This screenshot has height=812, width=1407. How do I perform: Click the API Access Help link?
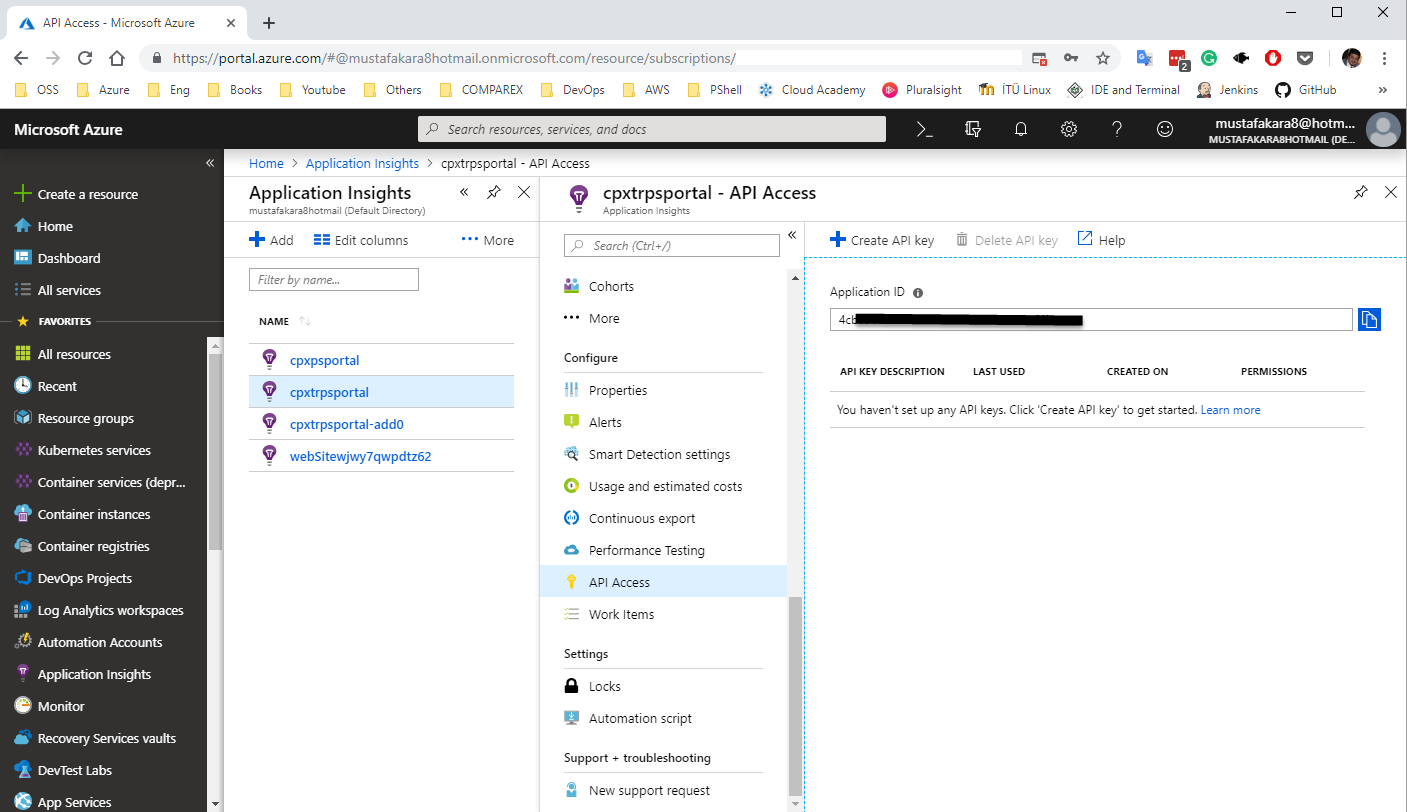tap(1101, 240)
